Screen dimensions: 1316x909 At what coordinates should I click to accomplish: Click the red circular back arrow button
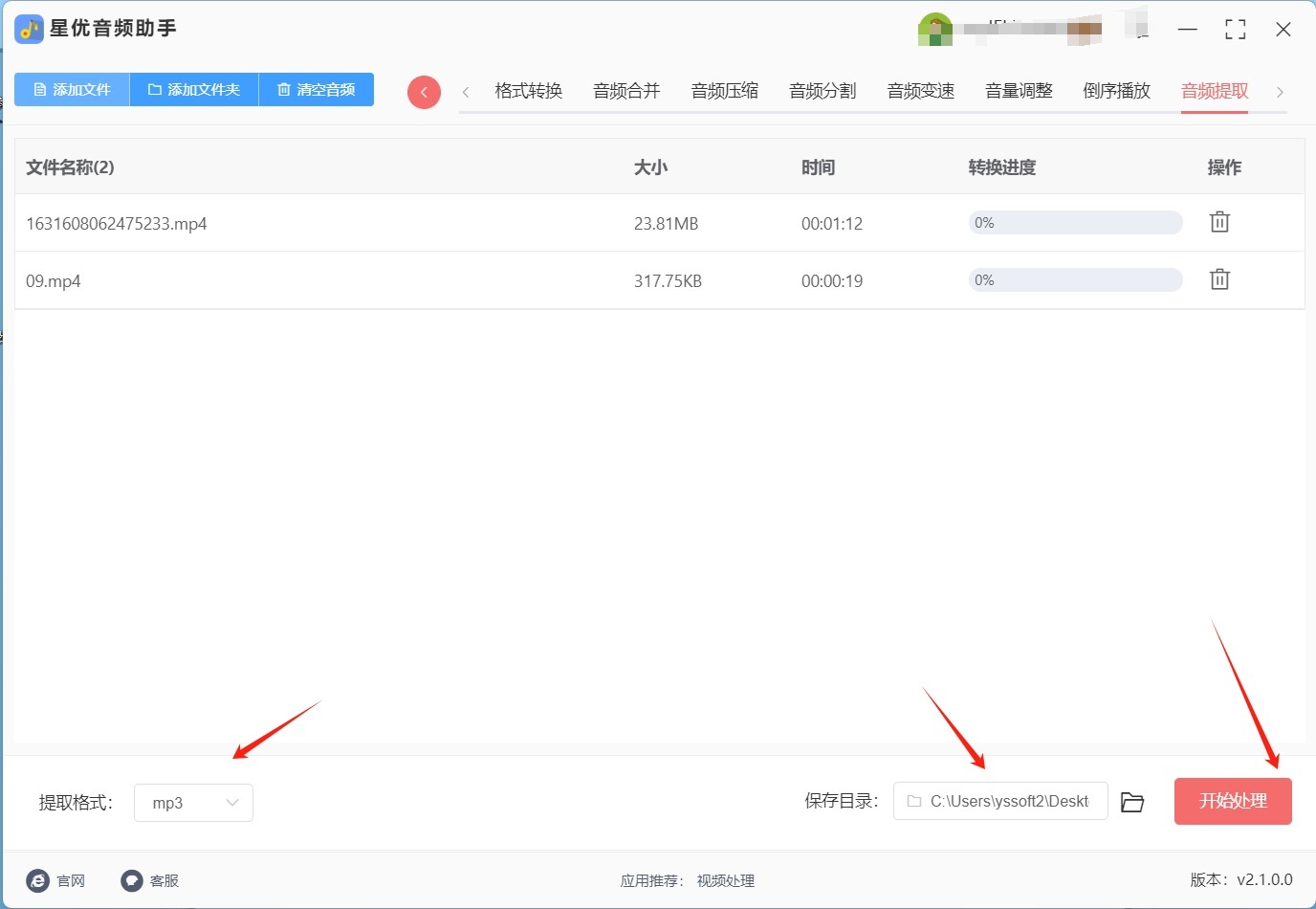(424, 92)
